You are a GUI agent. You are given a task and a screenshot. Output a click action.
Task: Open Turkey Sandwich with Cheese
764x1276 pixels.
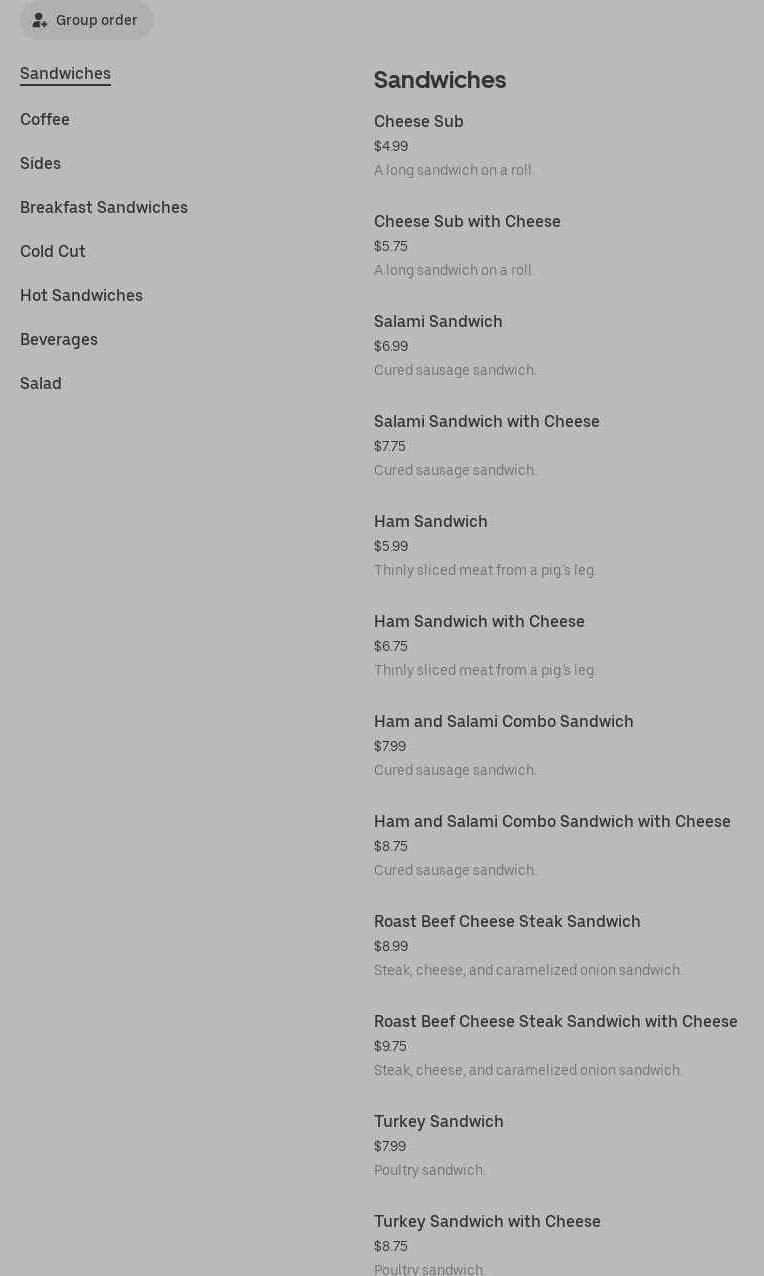(x=487, y=1222)
